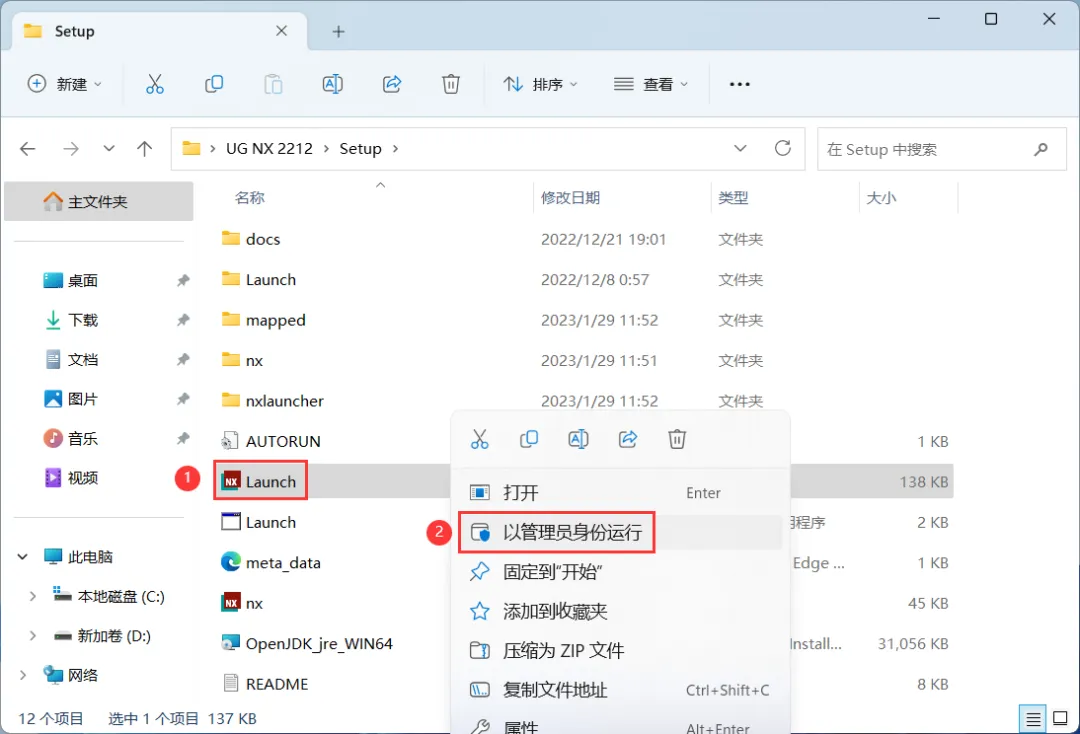Go forward with the forward arrow
The height and width of the screenshot is (734, 1080).
point(71,149)
